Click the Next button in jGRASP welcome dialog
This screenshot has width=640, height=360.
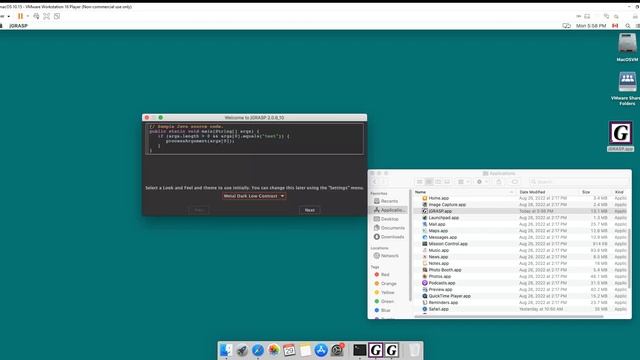tap(310, 210)
